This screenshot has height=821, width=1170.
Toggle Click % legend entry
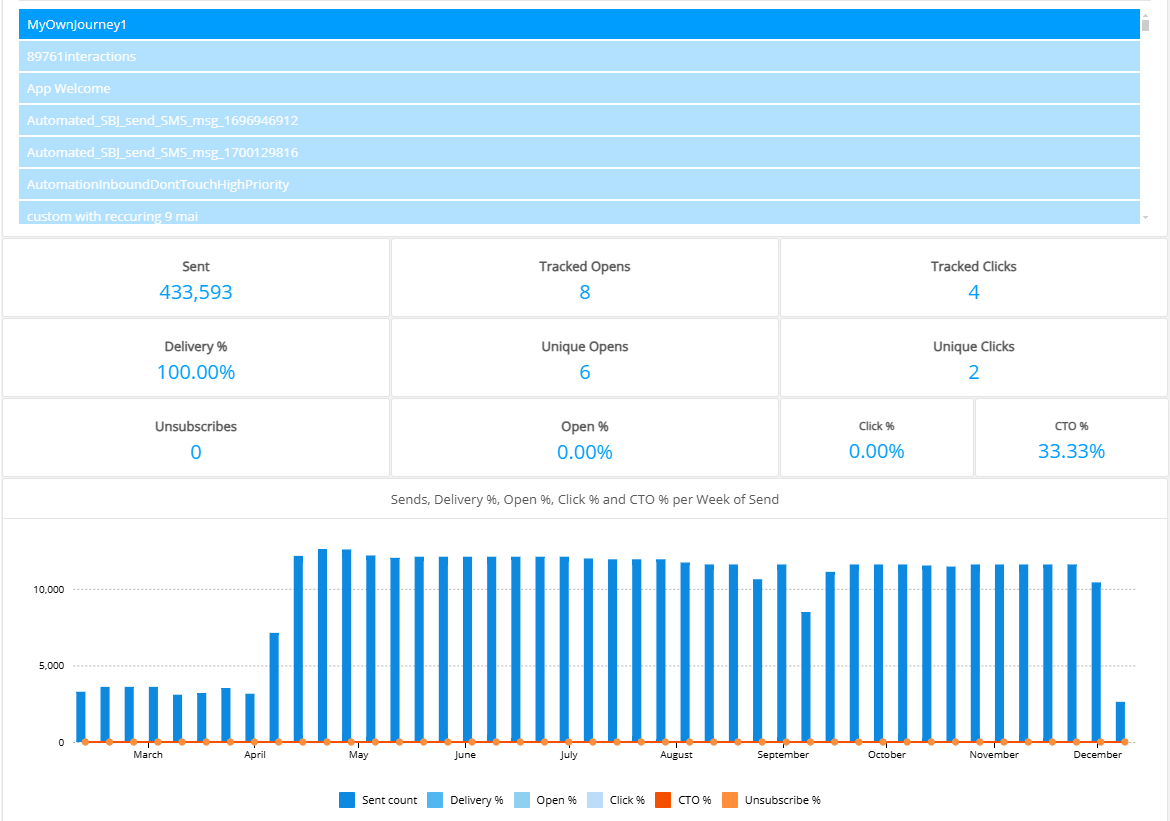click(595, 800)
